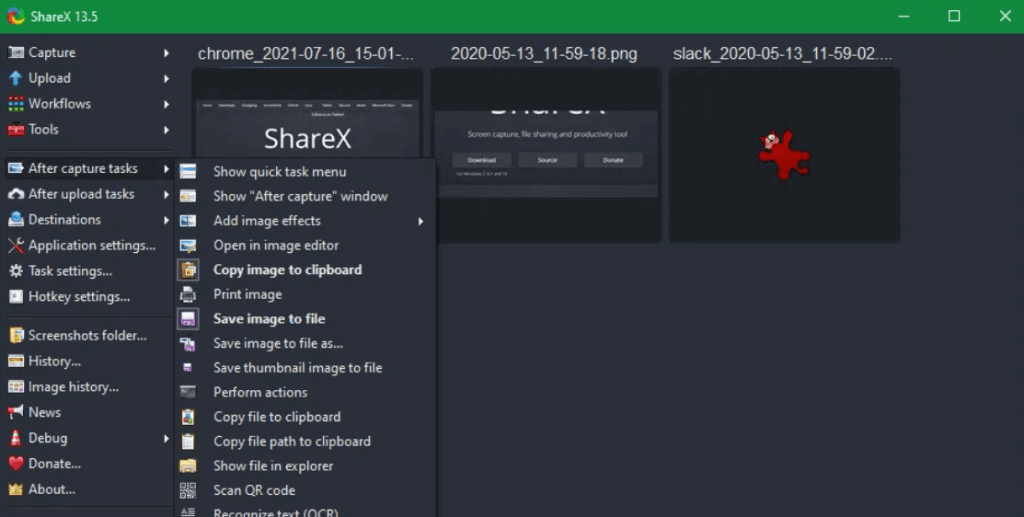Click the Destinations icon

click(16, 219)
